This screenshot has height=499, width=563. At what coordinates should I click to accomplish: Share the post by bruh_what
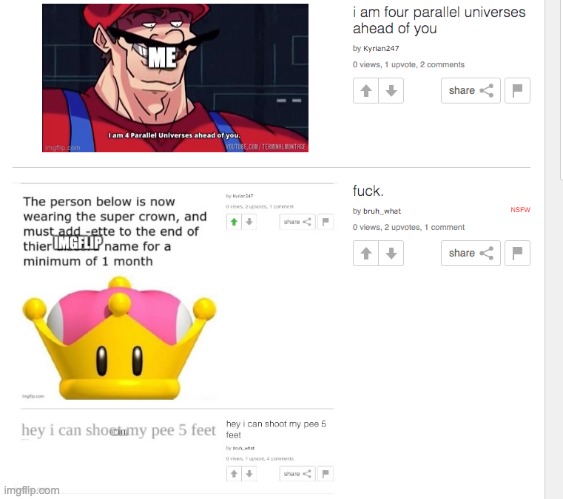pos(471,253)
